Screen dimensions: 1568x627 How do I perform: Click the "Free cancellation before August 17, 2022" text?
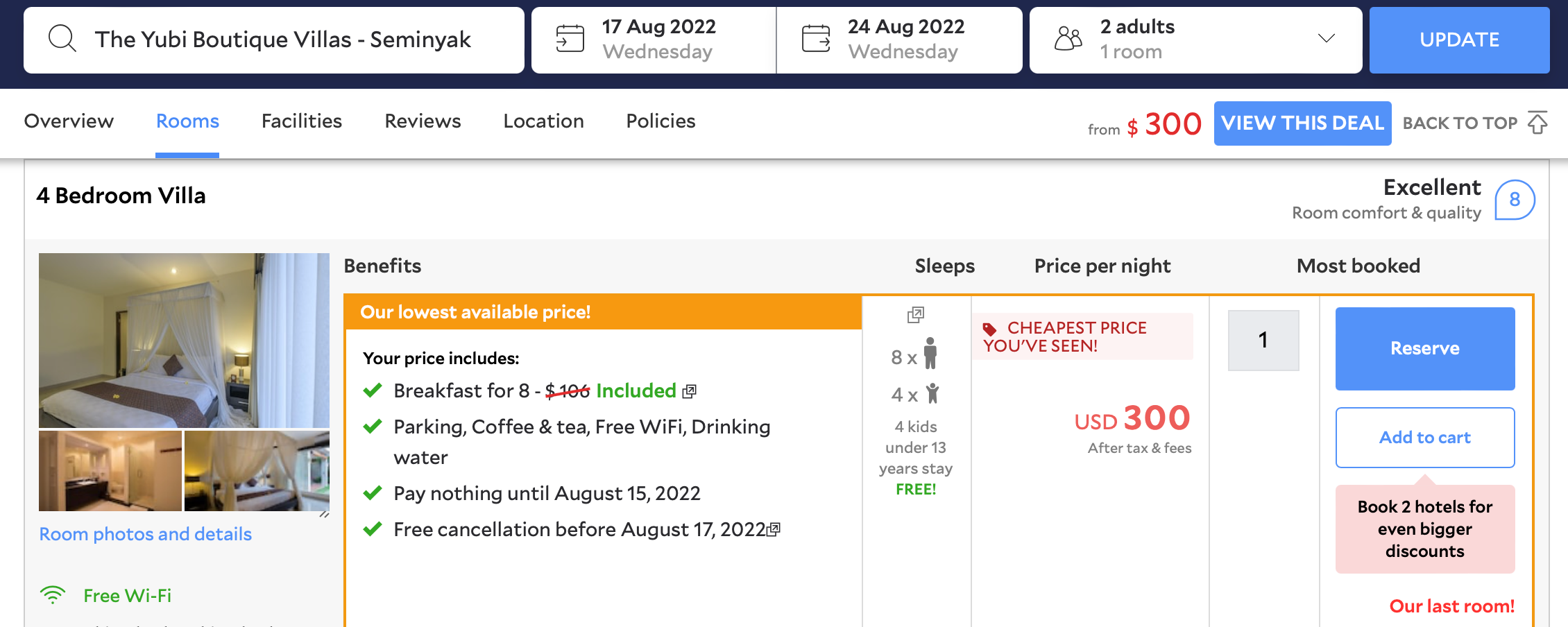[x=579, y=530]
